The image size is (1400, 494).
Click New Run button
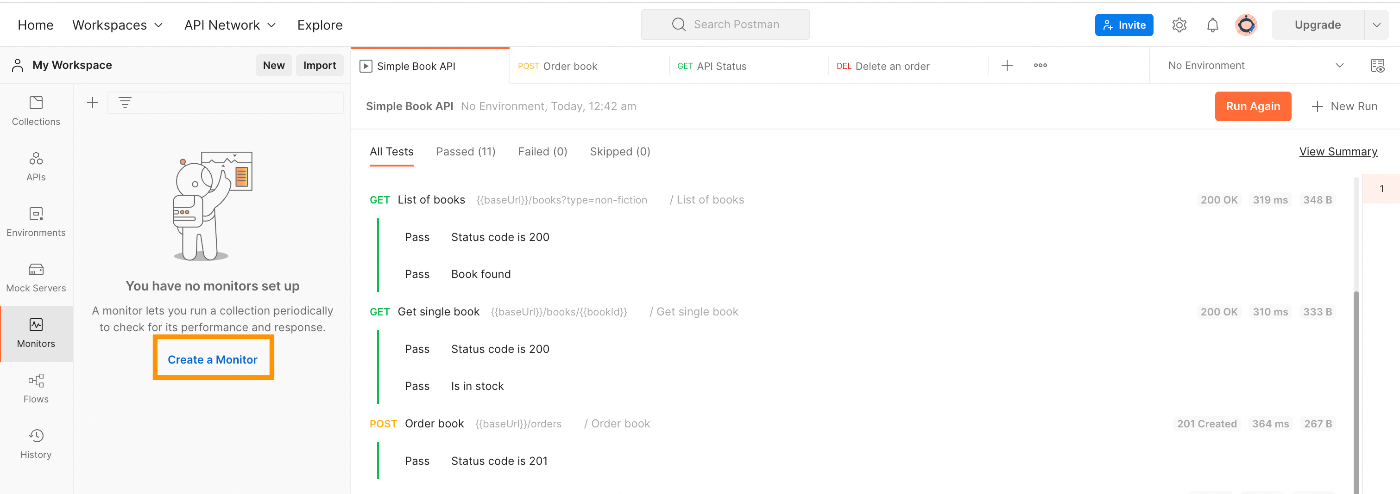[1344, 106]
